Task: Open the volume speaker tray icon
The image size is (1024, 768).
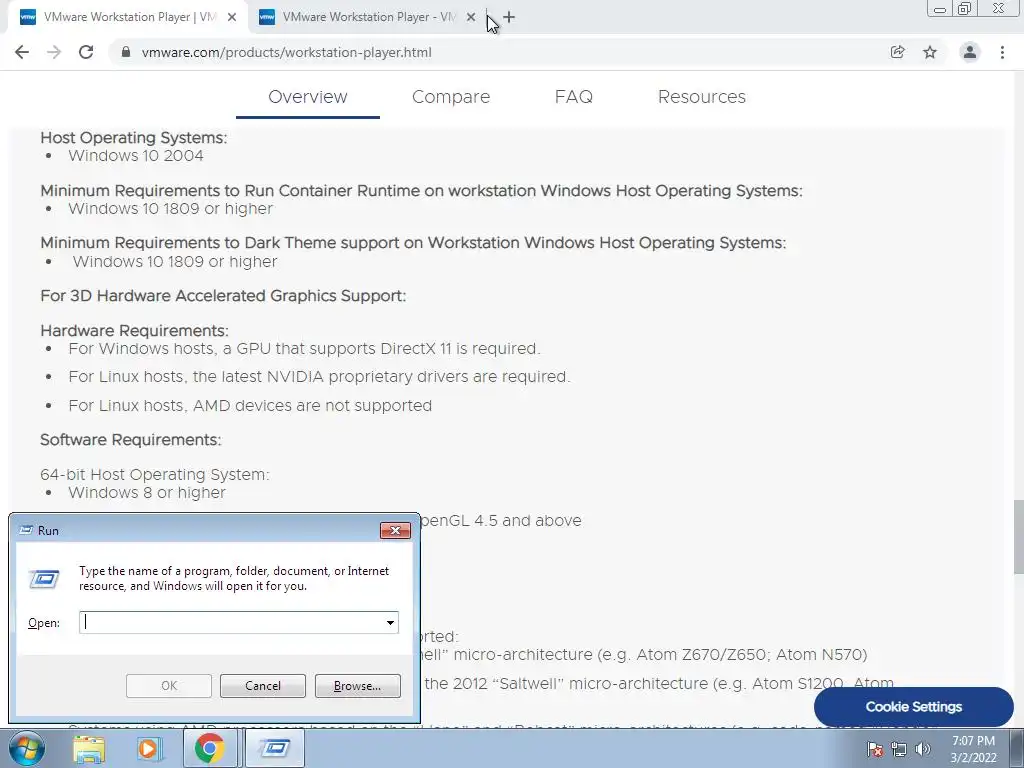Action: (923, 749)
